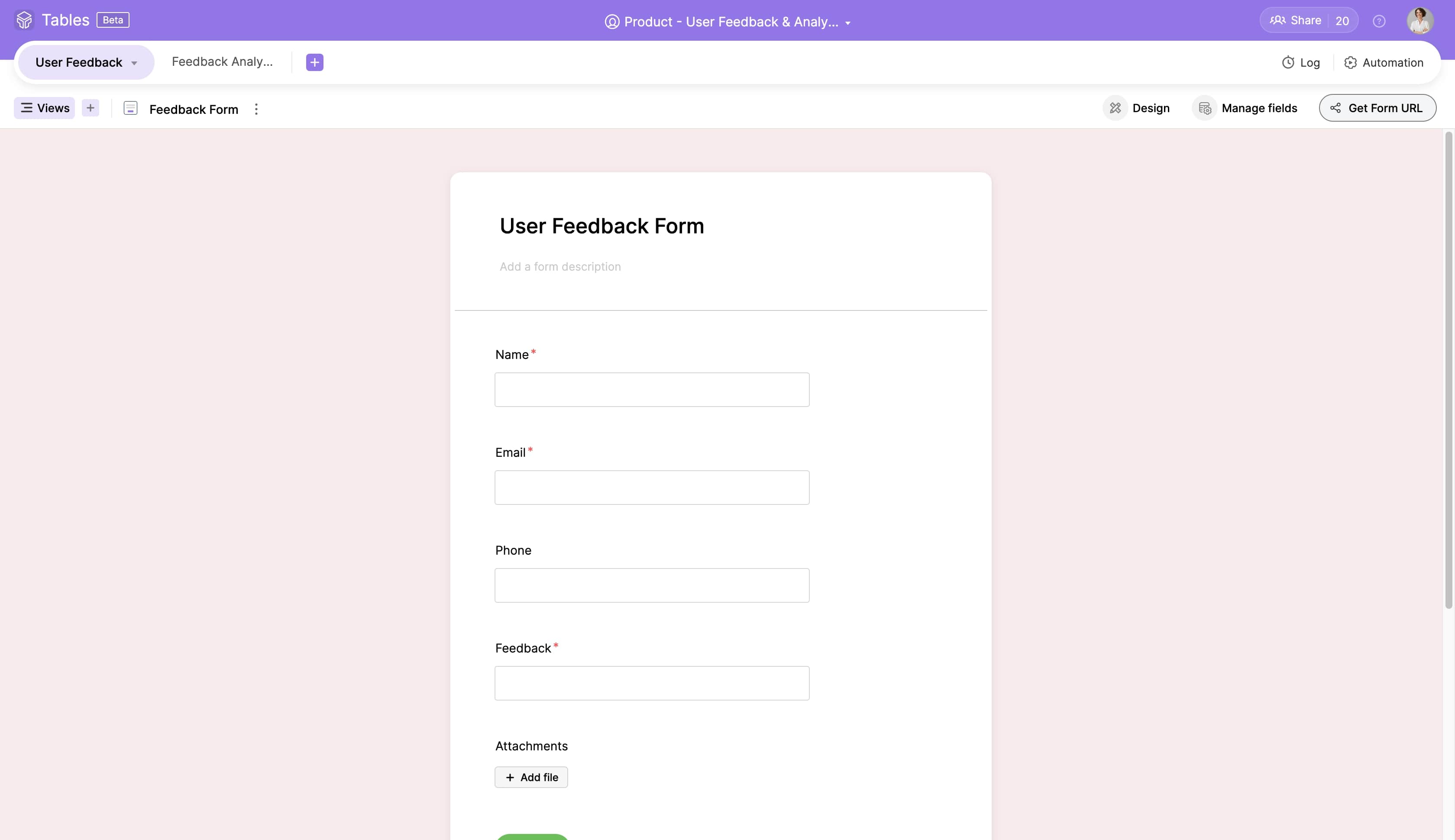Toggle the Views list panel
The width and height of the screenshot is (1455, 840).
point(45,108)
